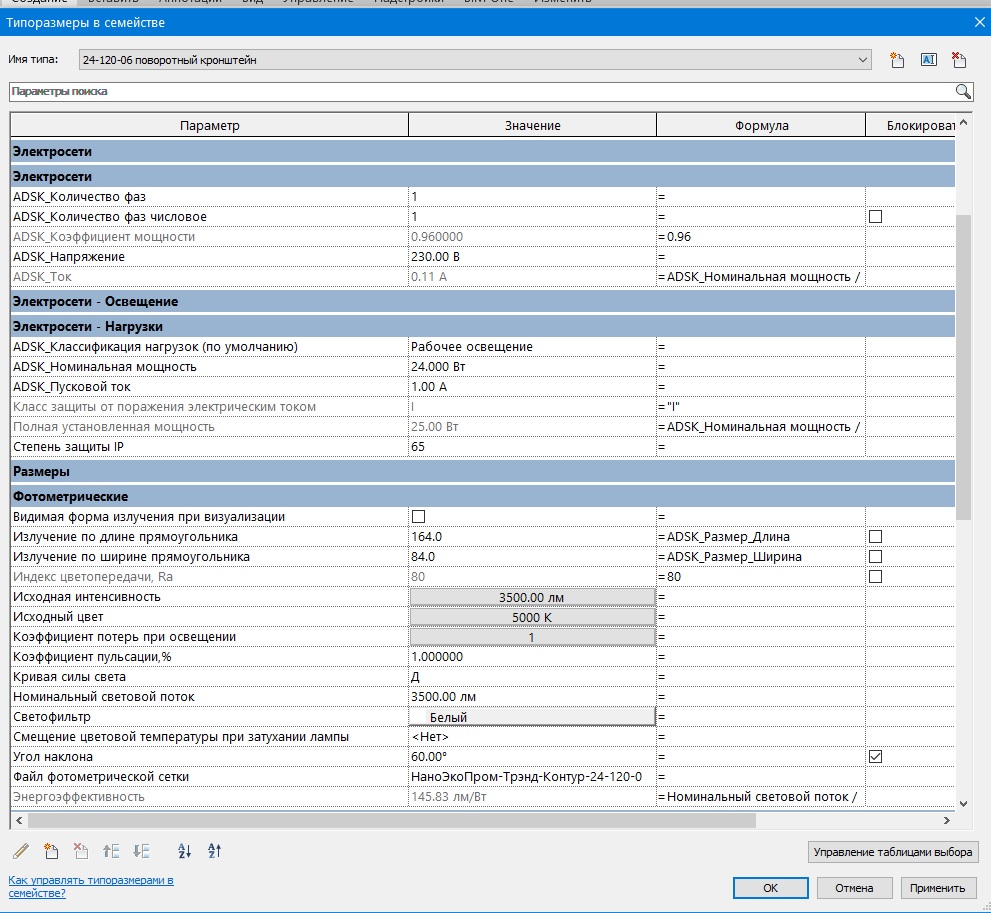Click OK to confirm

point(770,888)
